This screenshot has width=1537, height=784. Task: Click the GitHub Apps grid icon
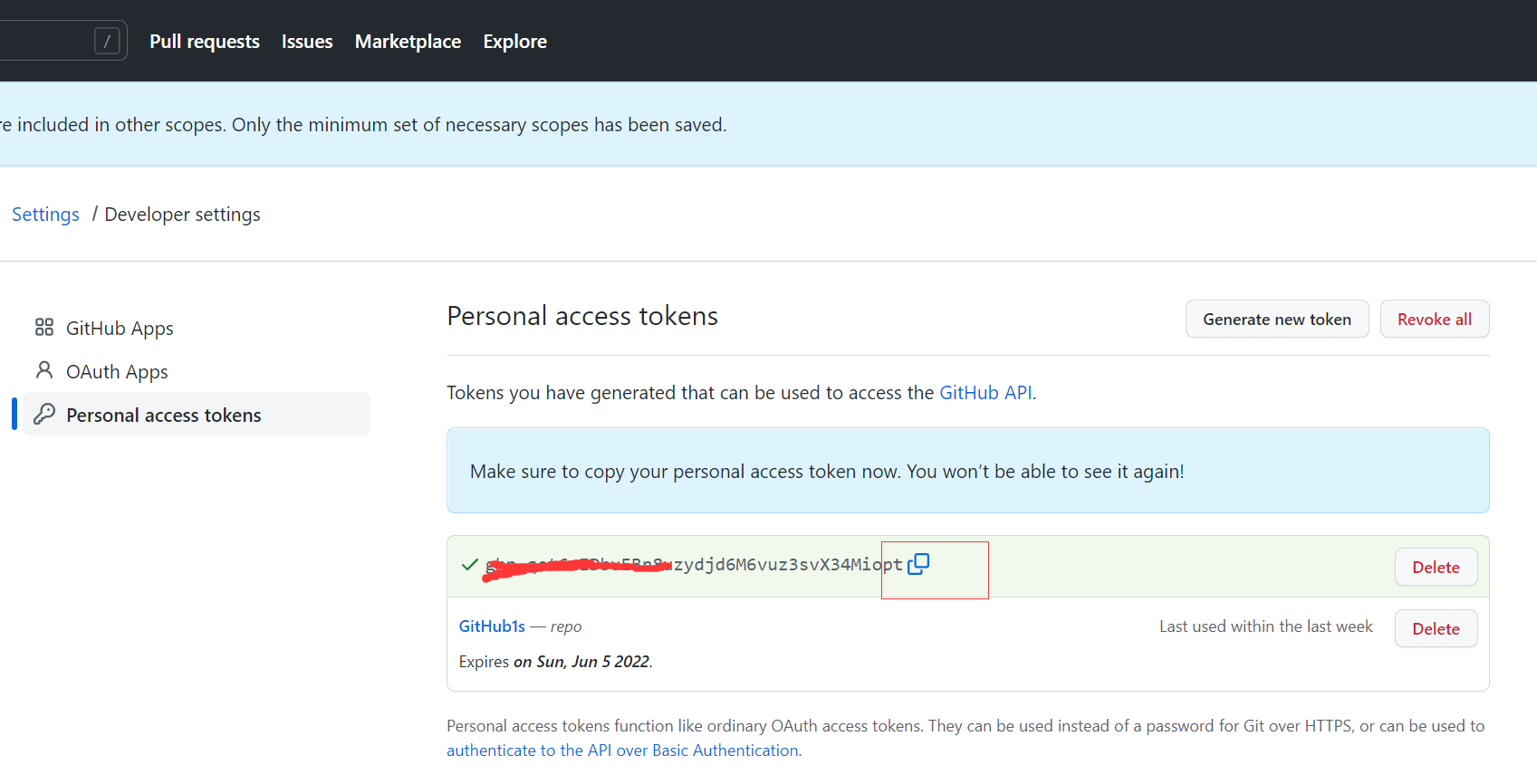point(43,327)
